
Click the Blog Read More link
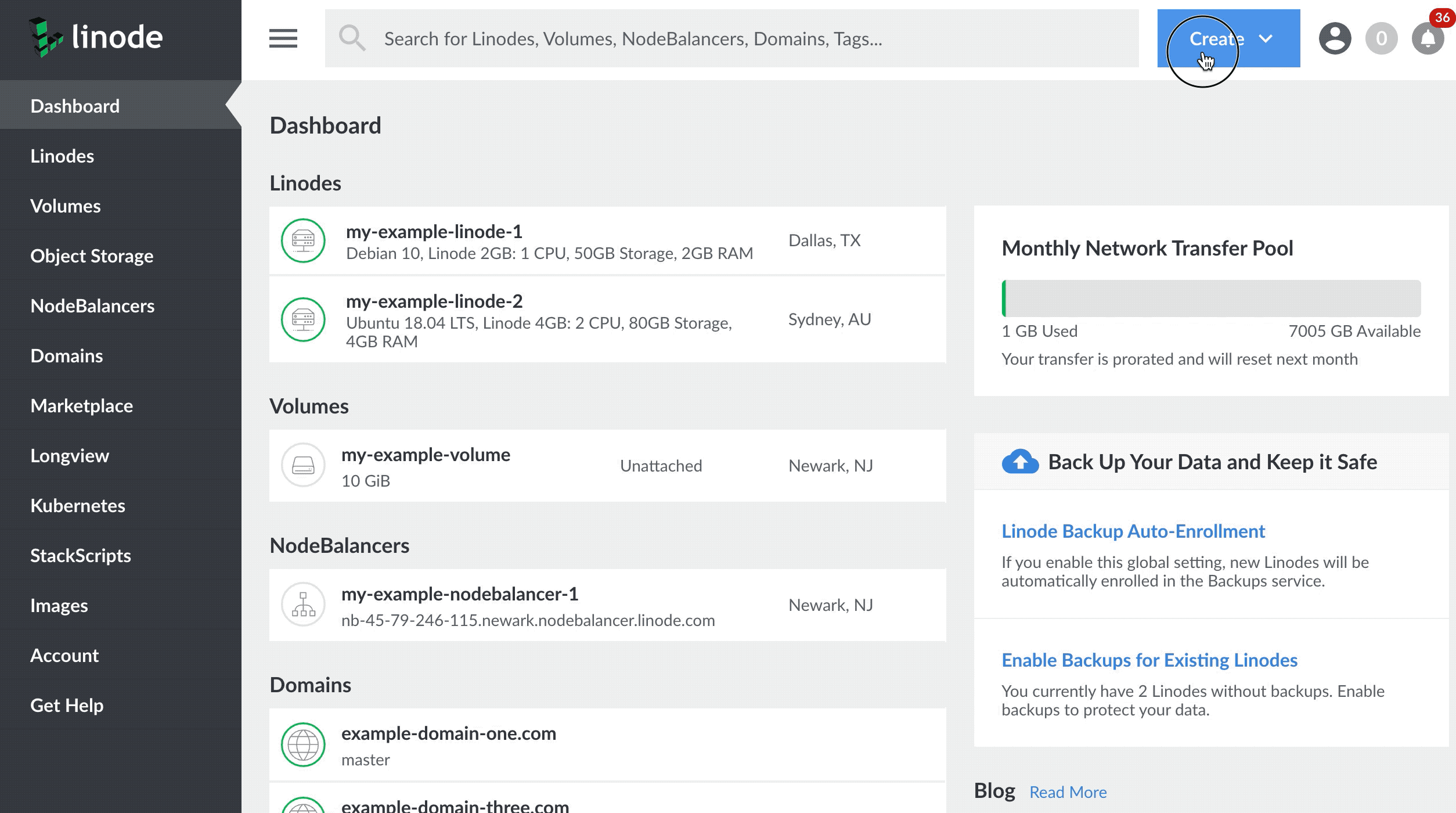pos(1068,792)
